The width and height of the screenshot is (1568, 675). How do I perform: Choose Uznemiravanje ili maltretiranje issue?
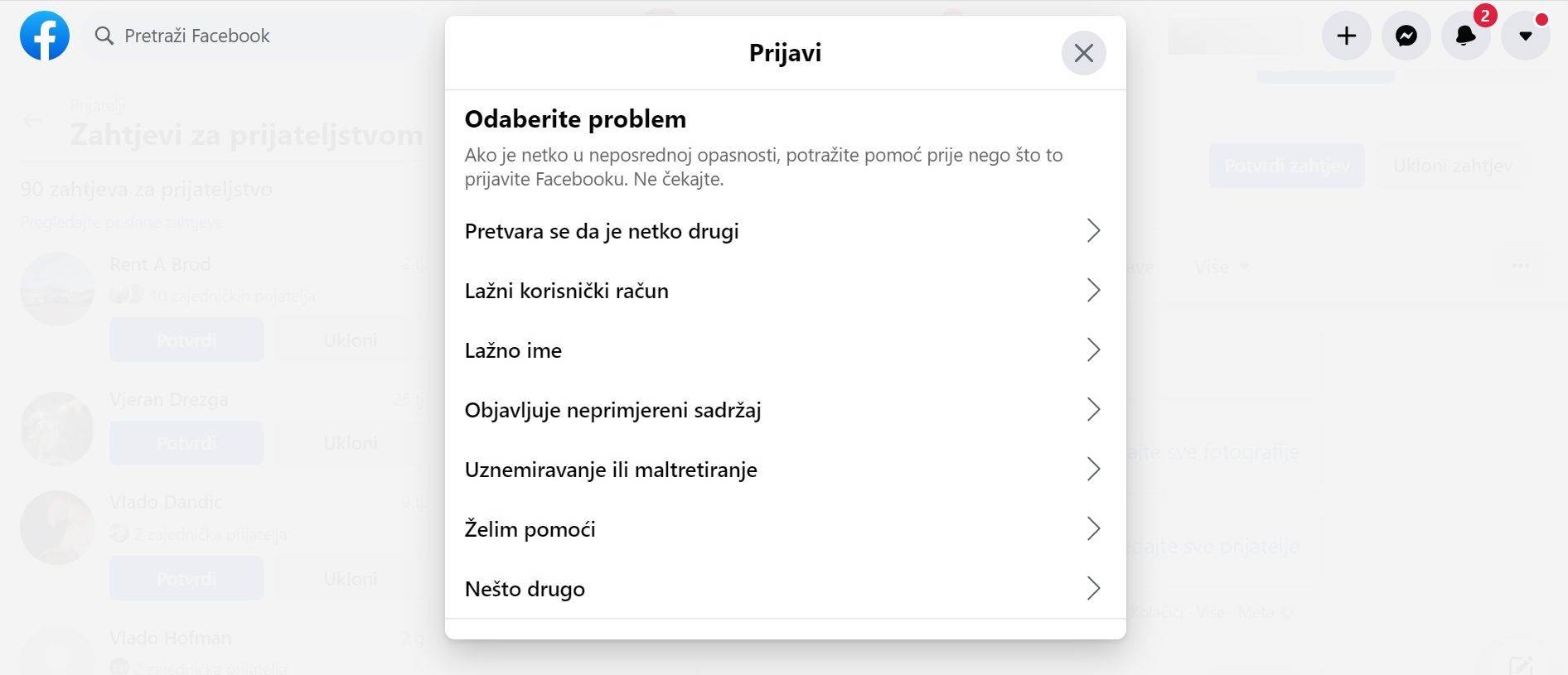click(785, 470)
